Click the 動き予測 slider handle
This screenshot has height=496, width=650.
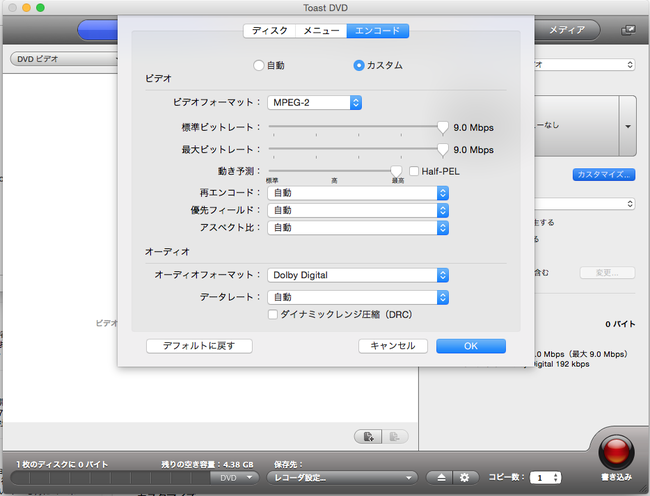click(396, 172)
